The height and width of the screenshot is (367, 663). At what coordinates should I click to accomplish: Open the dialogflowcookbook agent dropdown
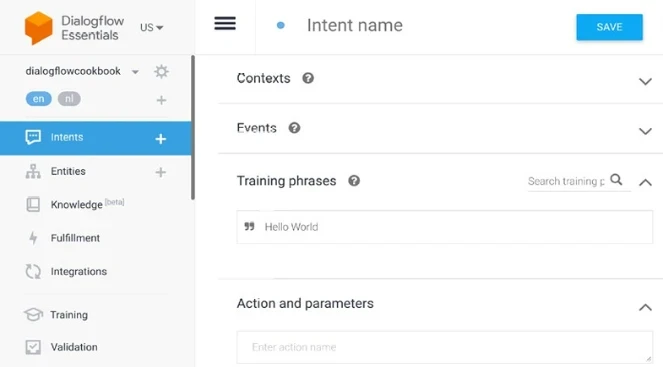click(135, 72)
